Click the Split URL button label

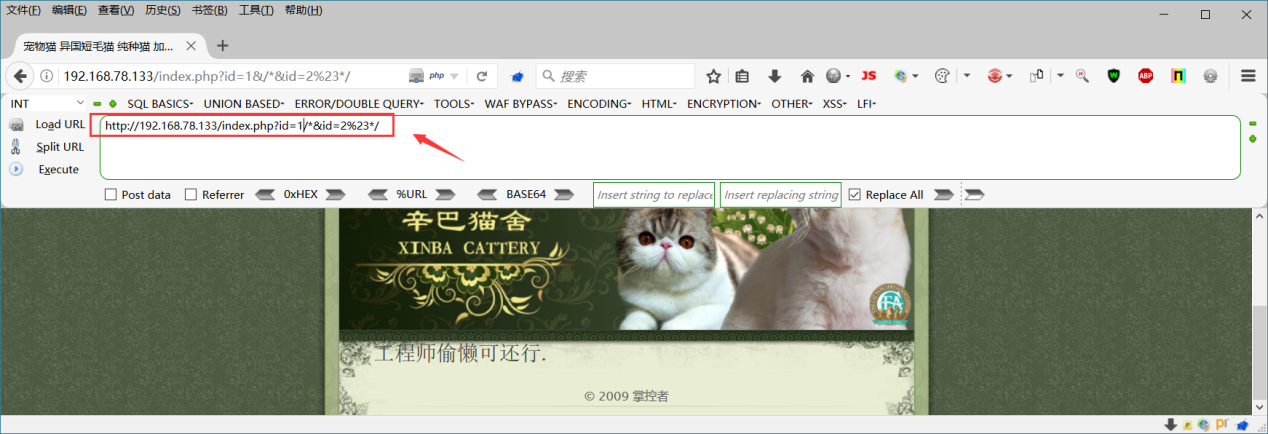[x=60, y=147]
